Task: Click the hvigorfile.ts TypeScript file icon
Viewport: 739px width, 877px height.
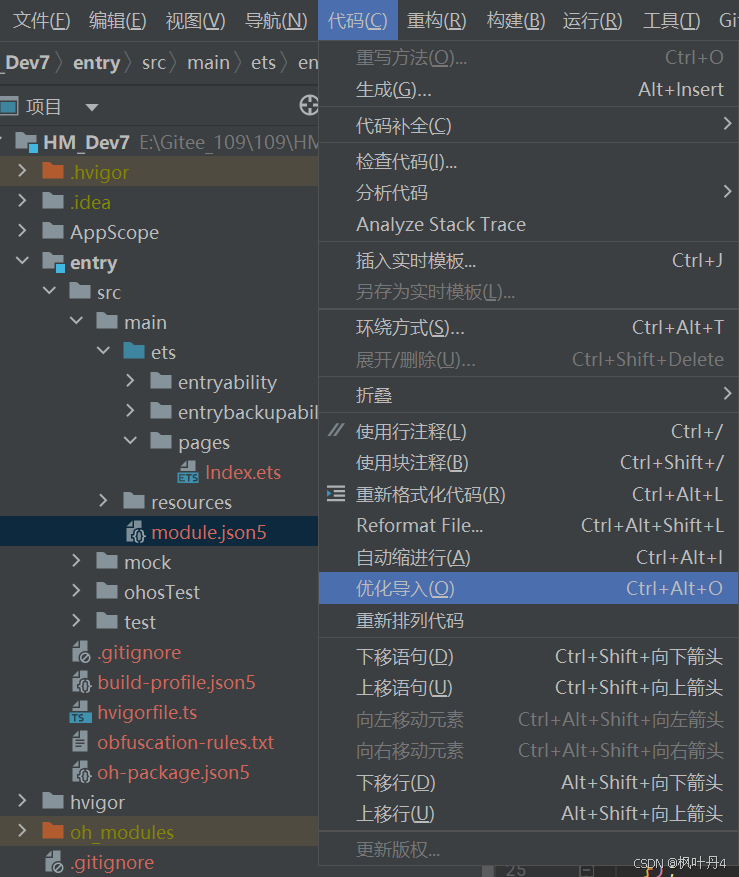Action: click(x=81, y=712)
